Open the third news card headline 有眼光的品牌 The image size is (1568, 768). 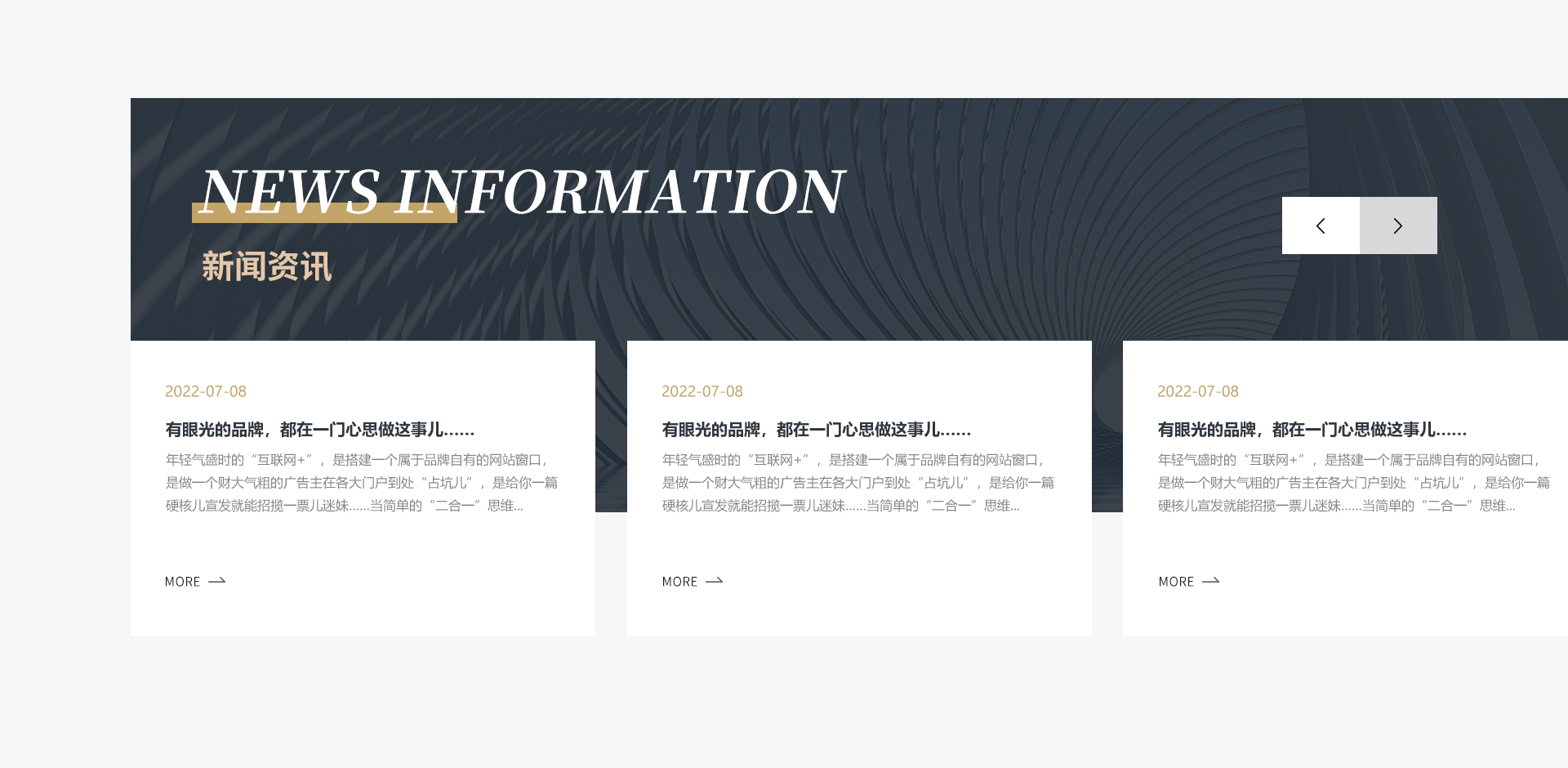click(x=1312, y=430)
